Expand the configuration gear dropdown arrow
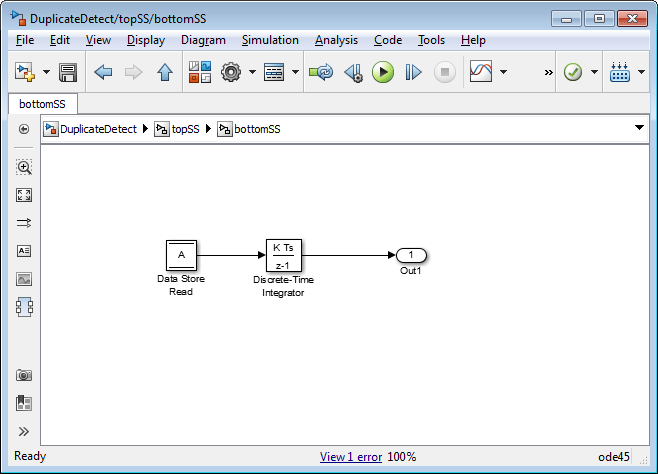 click(x=252, y=72)
